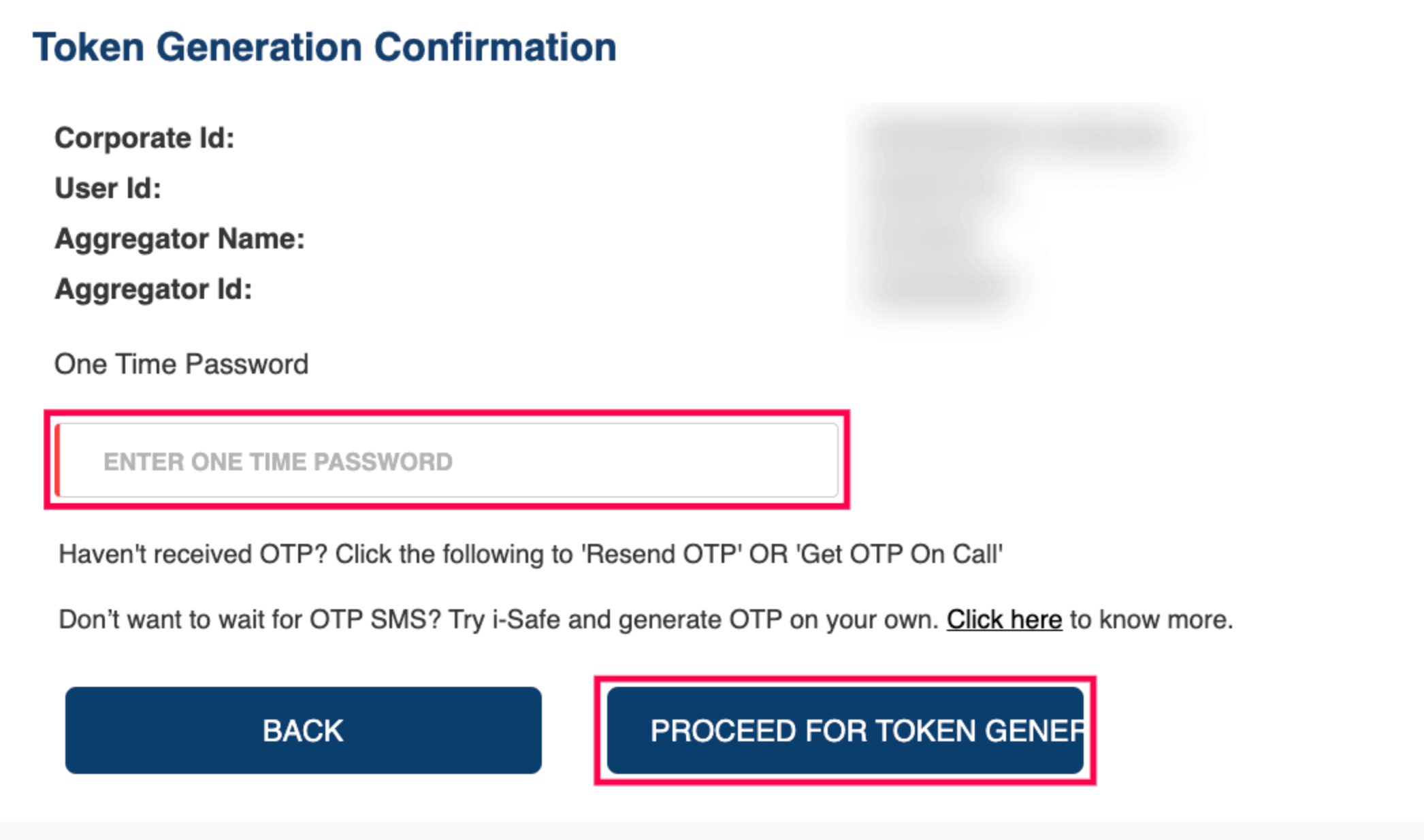Click the Aggregator Name label

coord(178,239)
